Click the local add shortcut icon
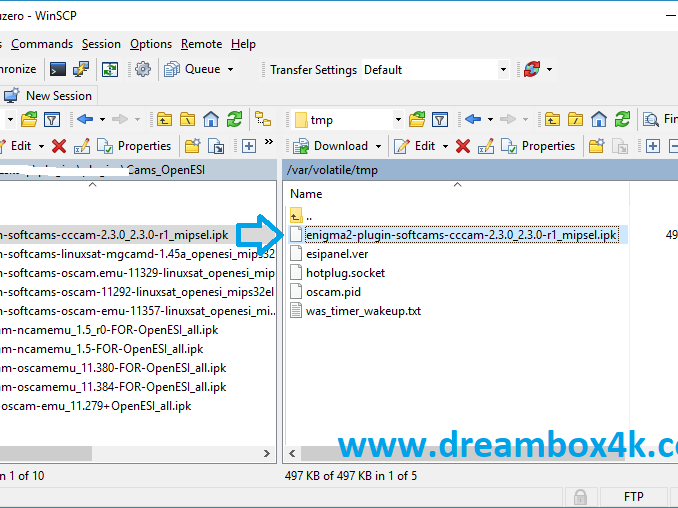 pos(216,146)
